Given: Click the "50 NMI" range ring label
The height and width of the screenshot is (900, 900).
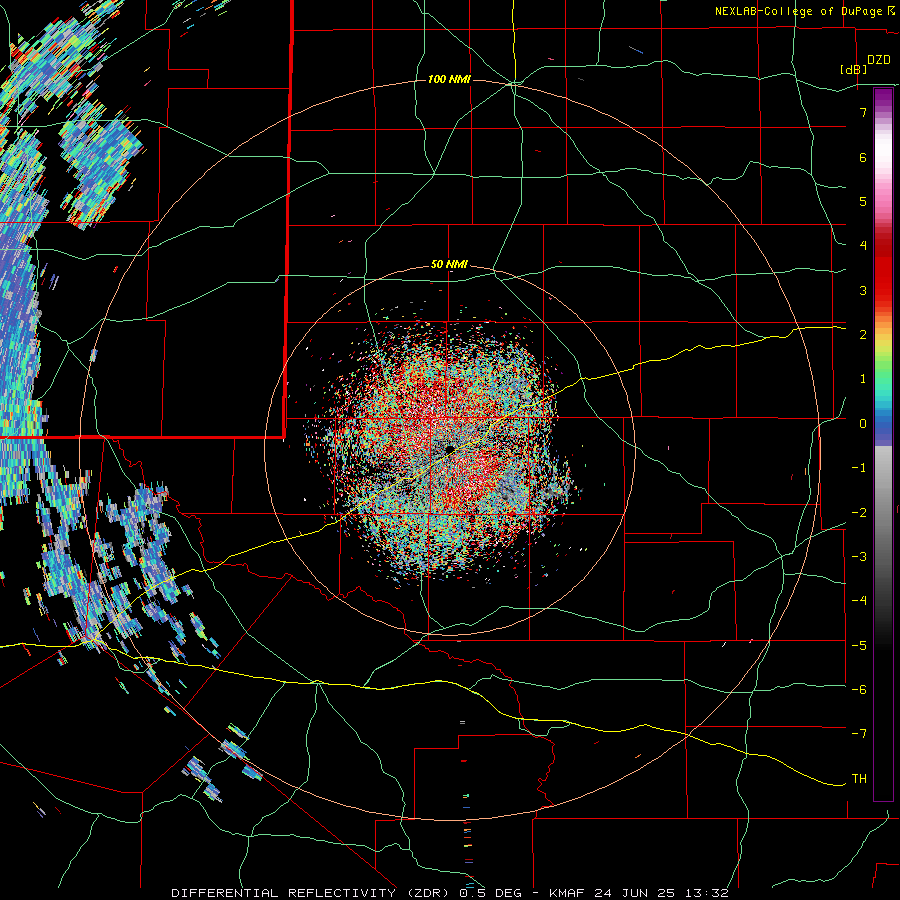Looking at the screenshot, I should [449, 265].
